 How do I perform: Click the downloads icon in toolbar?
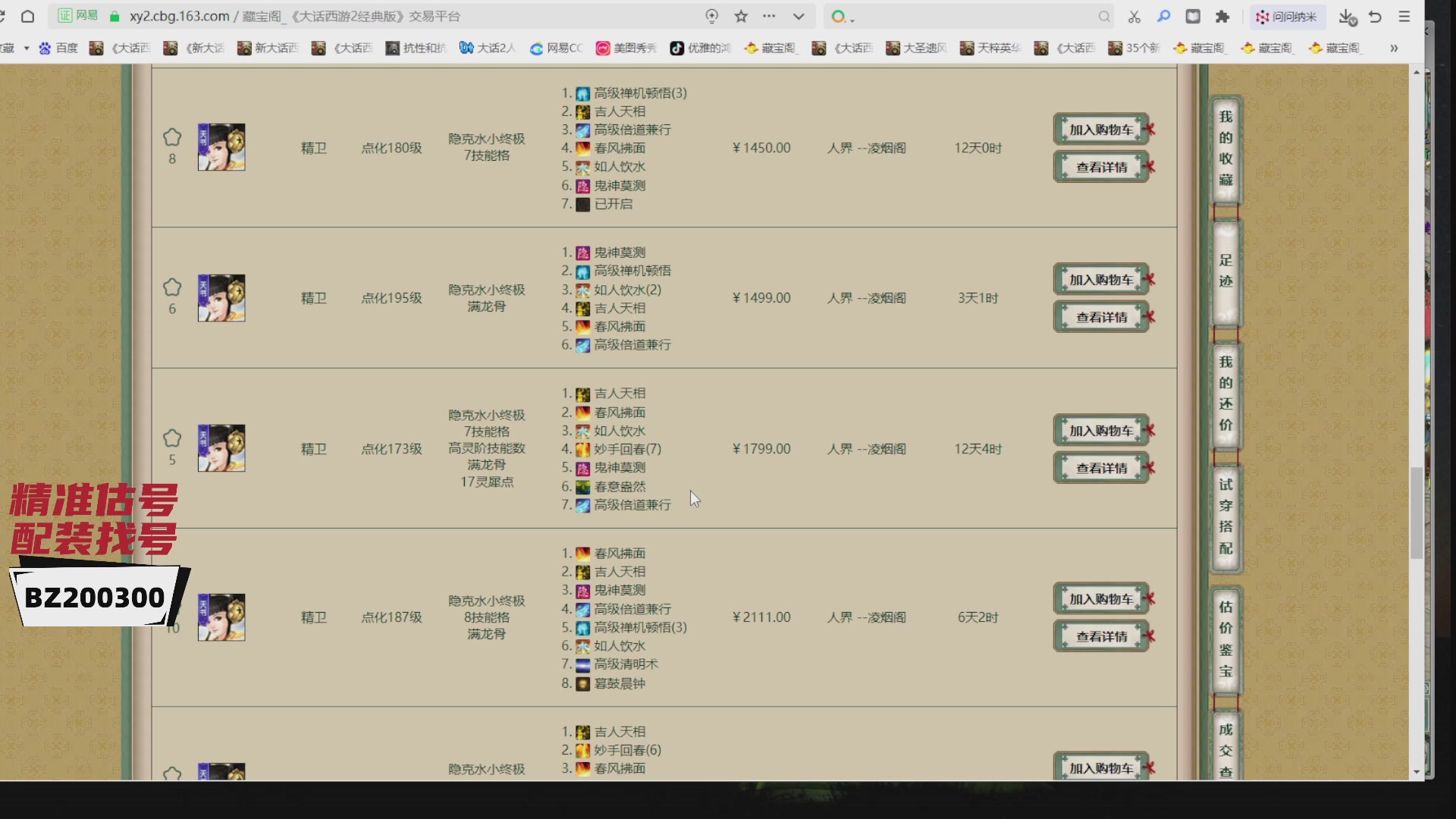tap(1347, 17)
